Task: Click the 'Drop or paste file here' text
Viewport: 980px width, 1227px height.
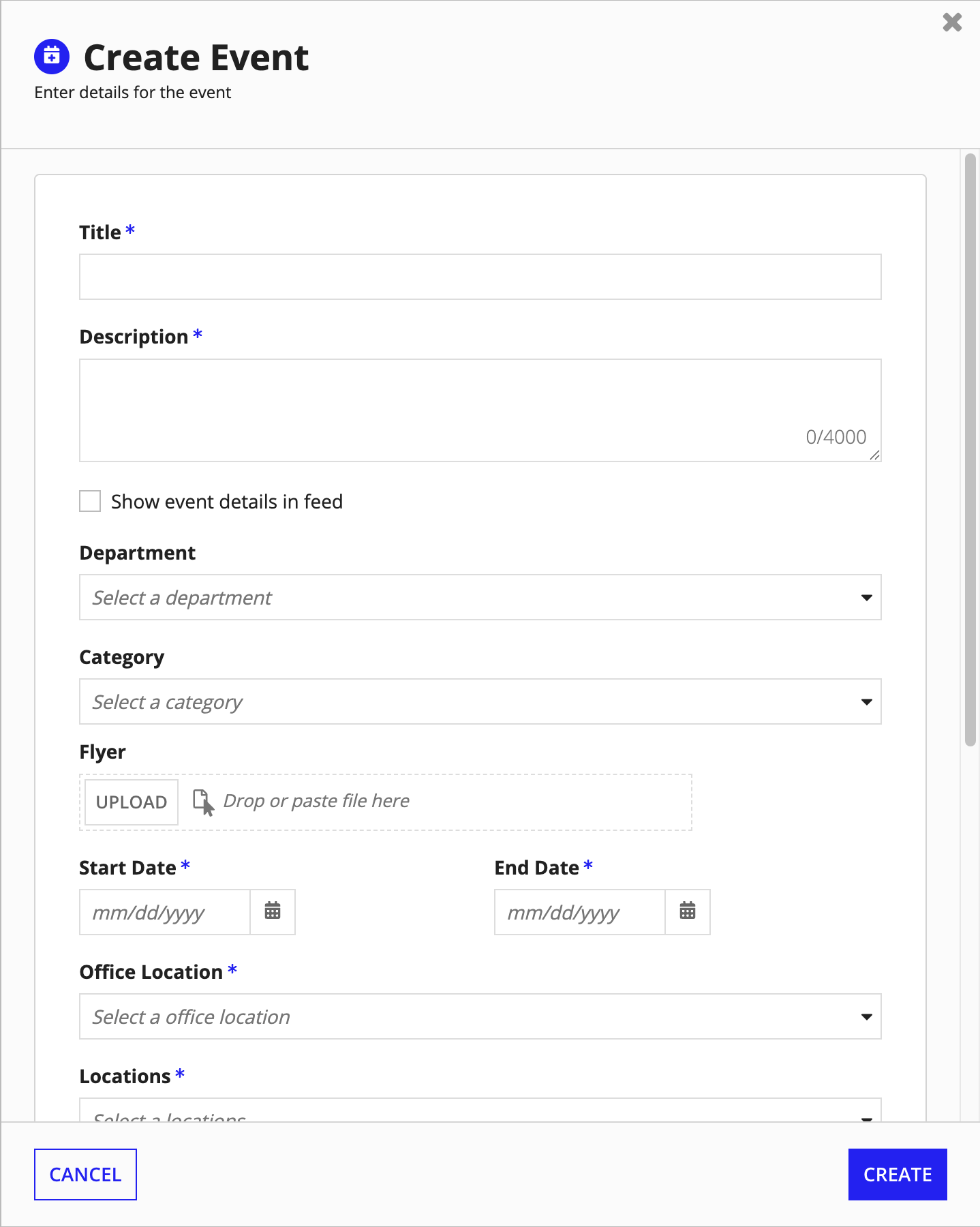Action: pos(316,801)
